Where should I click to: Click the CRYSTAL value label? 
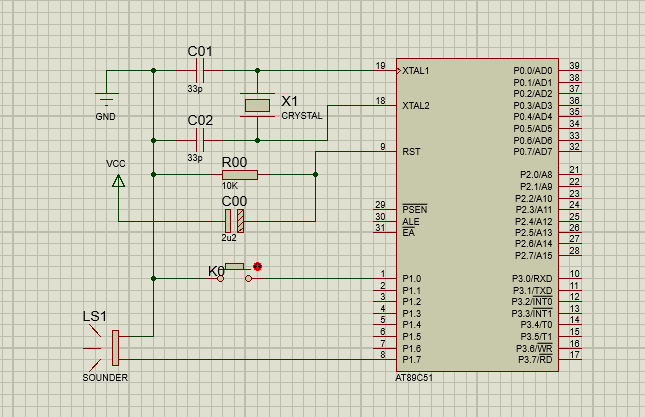(x=302, y=116)
